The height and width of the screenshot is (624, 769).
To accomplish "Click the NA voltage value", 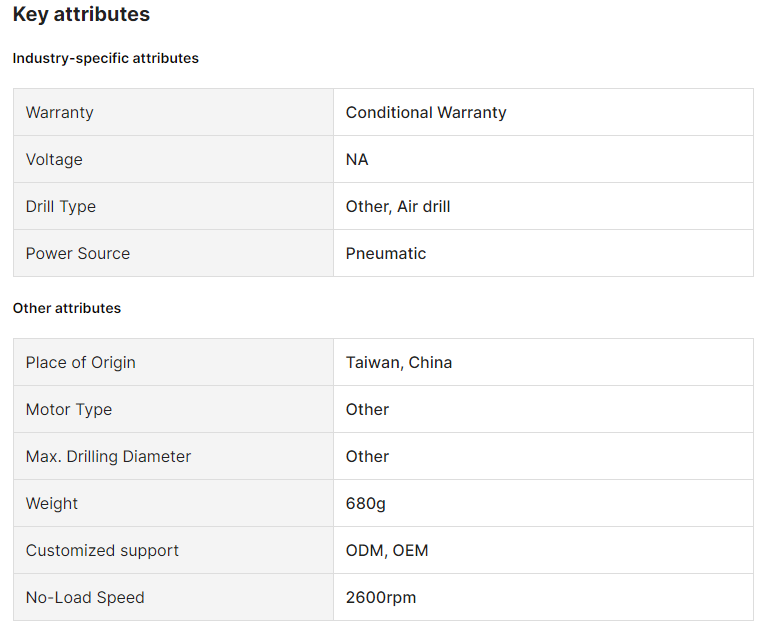I will point(357,159).
